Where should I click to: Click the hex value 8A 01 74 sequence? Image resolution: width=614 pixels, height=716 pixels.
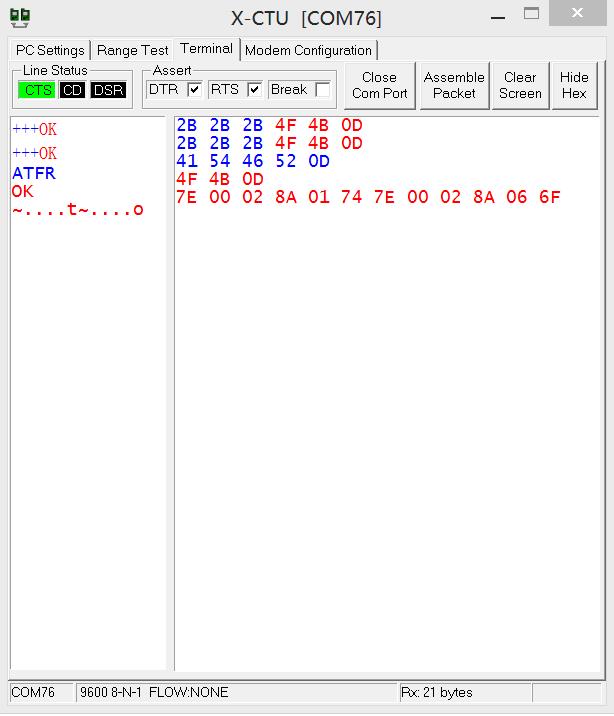coord(319,197)
